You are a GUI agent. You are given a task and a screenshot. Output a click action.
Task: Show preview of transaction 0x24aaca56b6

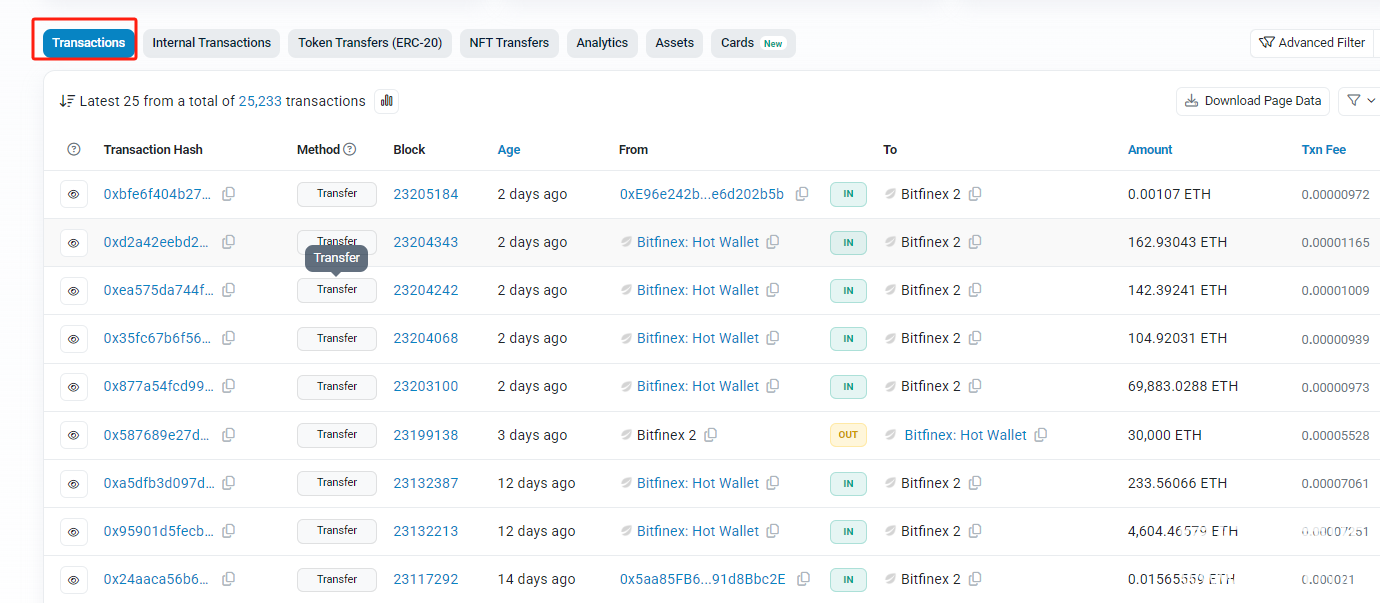point(73,579)
